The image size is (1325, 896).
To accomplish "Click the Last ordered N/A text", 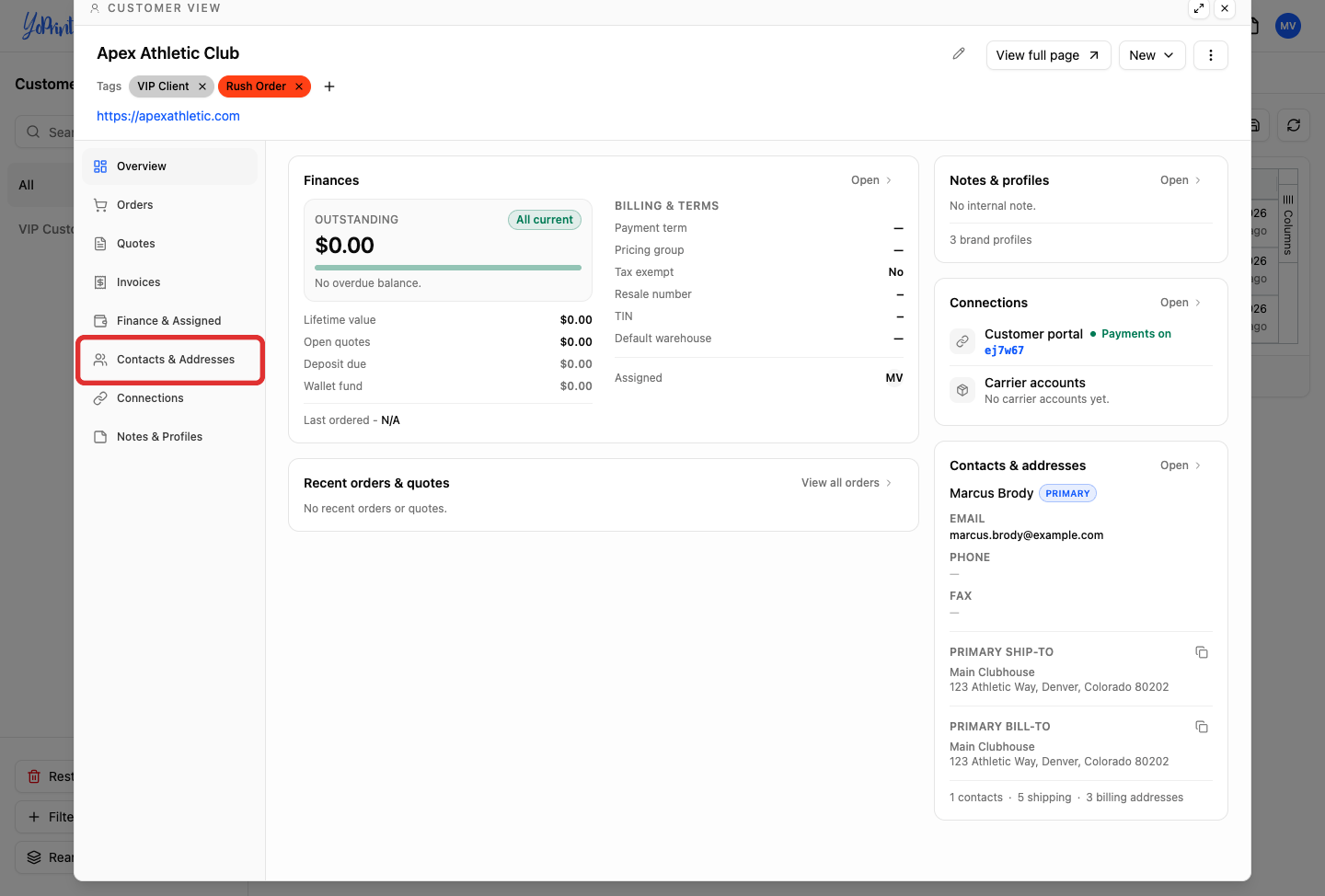I will 351,420.
